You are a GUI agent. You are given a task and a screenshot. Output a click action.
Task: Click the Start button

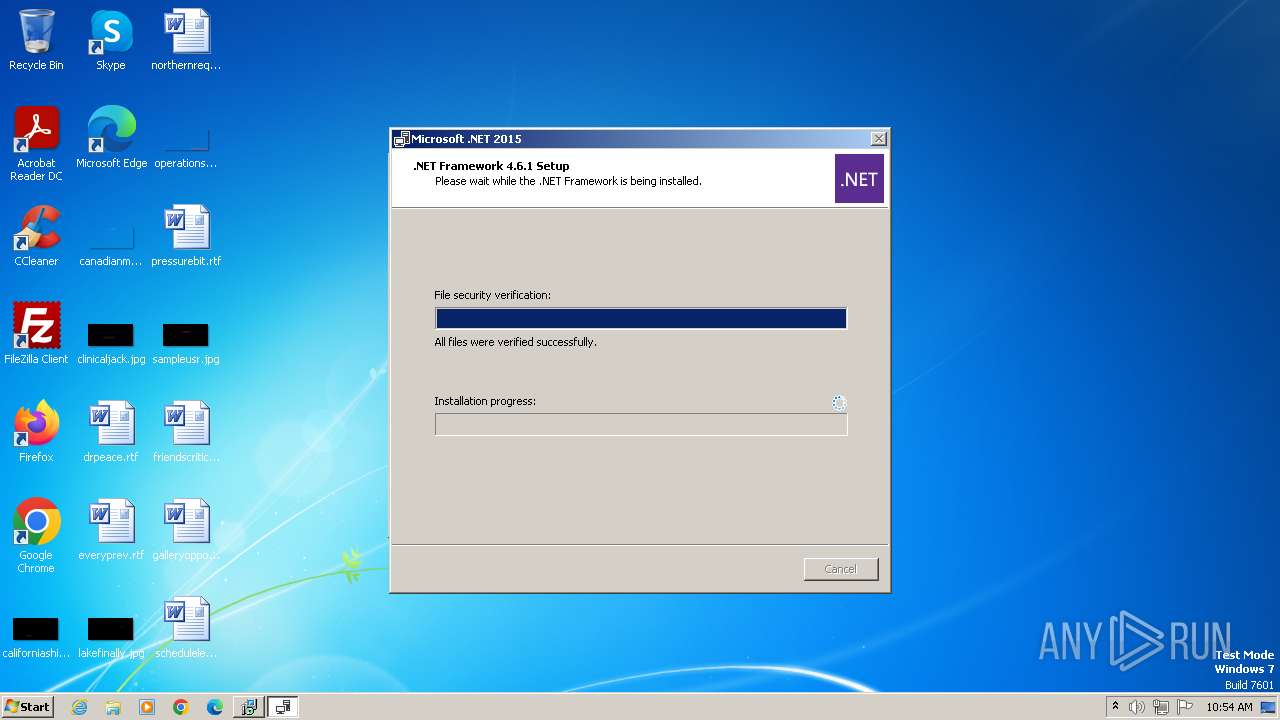(27, 706)
